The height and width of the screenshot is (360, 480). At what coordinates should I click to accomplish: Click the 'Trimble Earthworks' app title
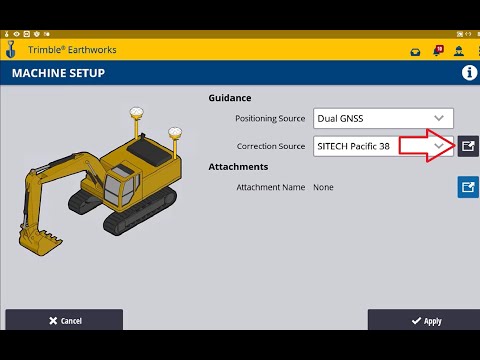tap(72, 50)
